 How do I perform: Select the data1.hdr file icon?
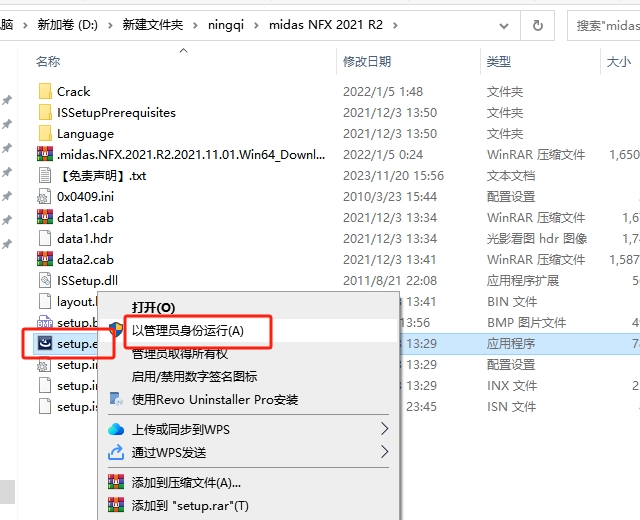tap(45, 238)
